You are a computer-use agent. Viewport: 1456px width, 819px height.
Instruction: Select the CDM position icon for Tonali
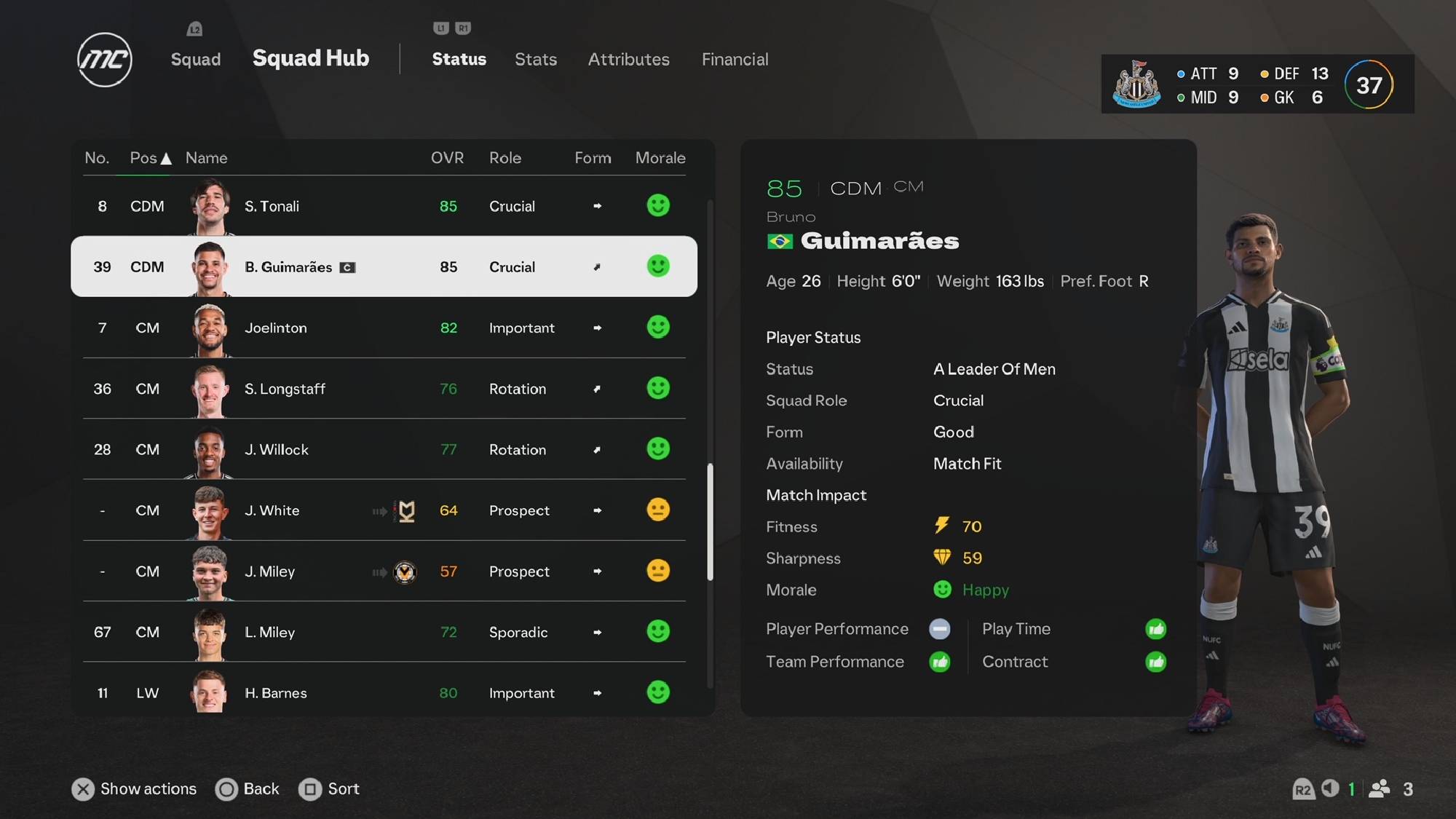pos(146,206)
